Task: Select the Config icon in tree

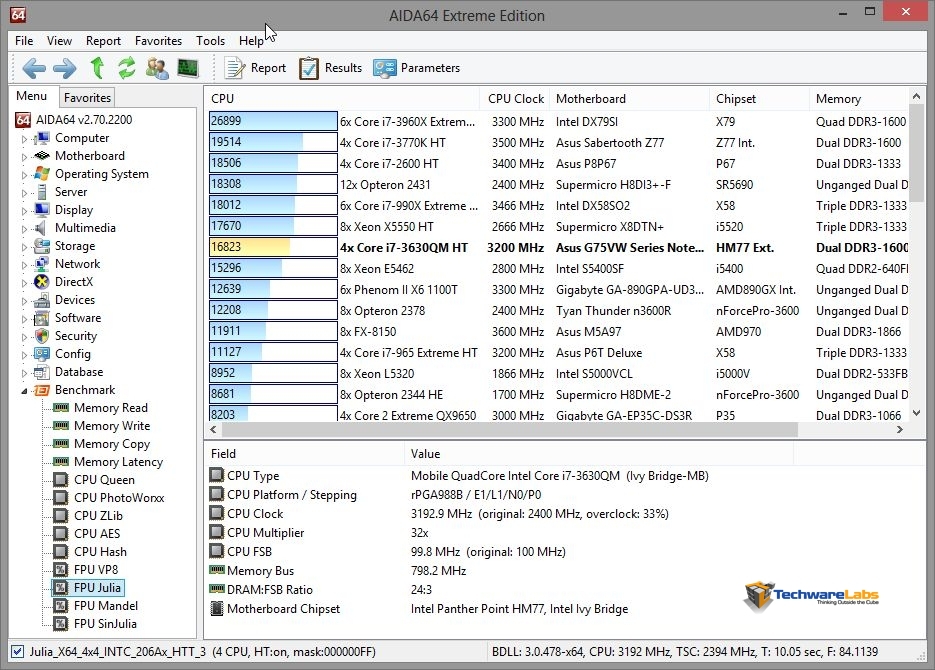Action: 42,354
